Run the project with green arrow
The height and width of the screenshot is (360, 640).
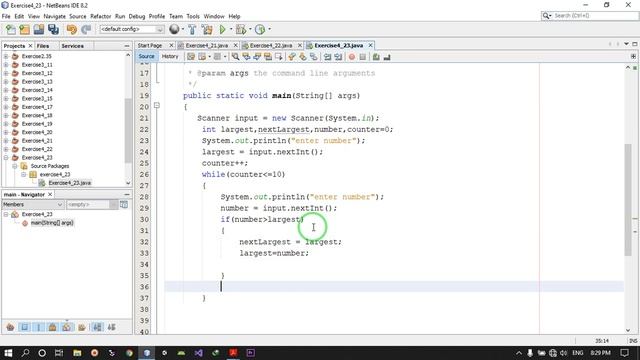[222, 29]
